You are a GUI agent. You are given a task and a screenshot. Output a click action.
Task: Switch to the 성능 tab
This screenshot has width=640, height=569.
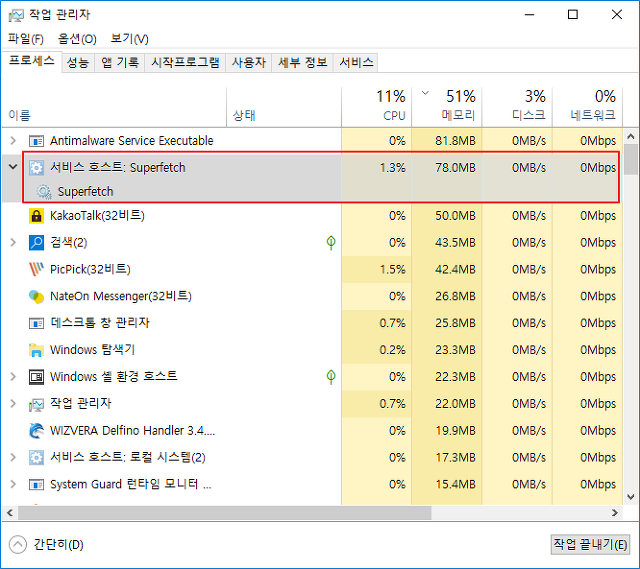point(78,63)
